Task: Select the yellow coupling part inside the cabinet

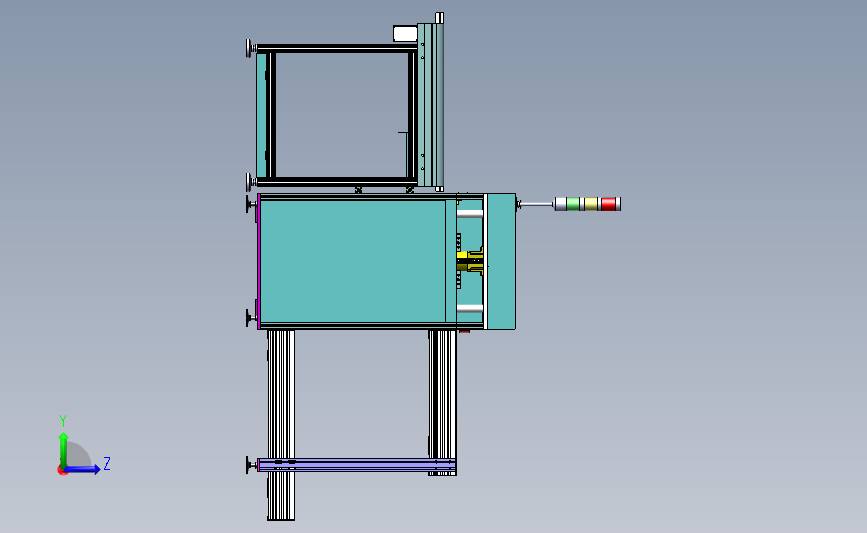Action: pos(470,261)
